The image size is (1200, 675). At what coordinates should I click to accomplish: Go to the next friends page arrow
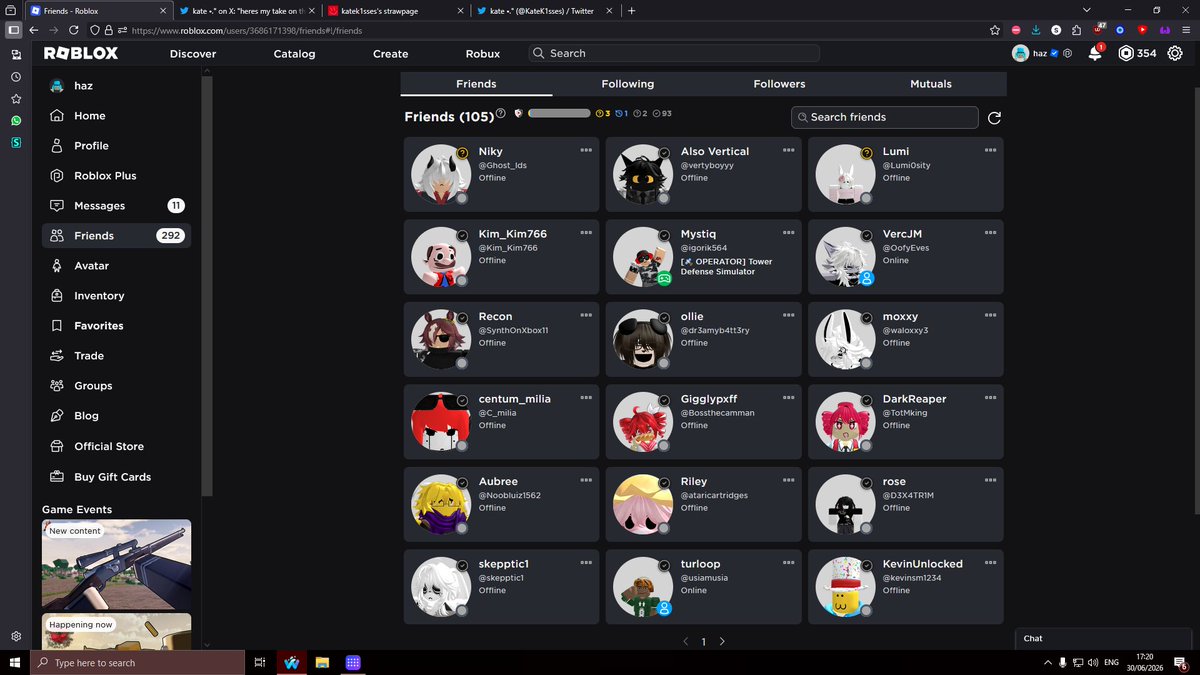722,641
